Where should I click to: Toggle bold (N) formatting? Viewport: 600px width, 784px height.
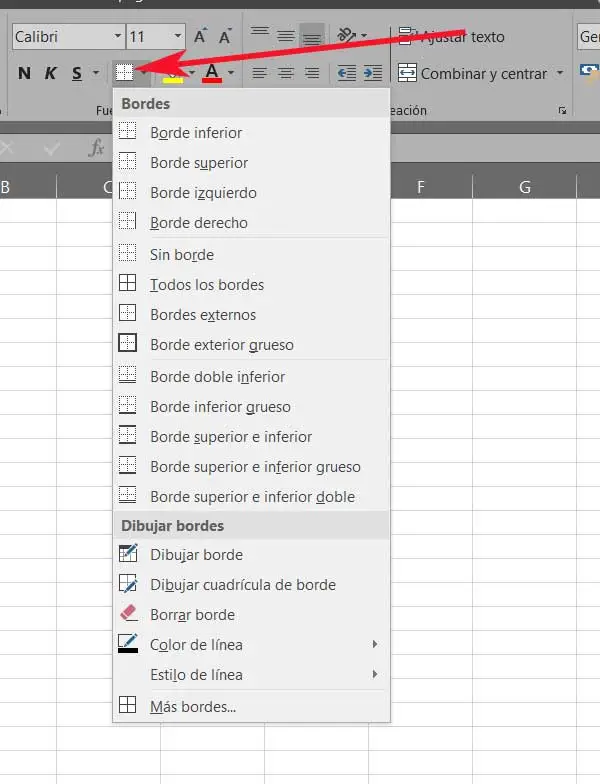tap(24, 73)
